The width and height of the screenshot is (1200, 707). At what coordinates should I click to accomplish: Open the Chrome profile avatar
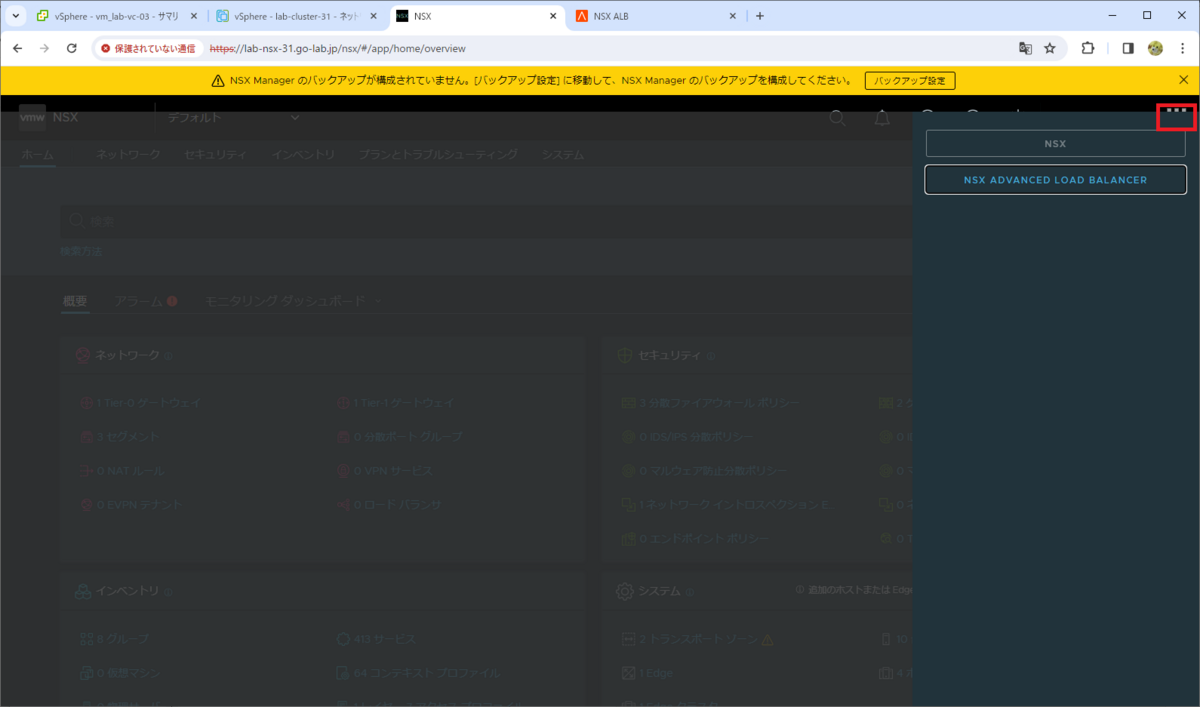coord(1155,48)
